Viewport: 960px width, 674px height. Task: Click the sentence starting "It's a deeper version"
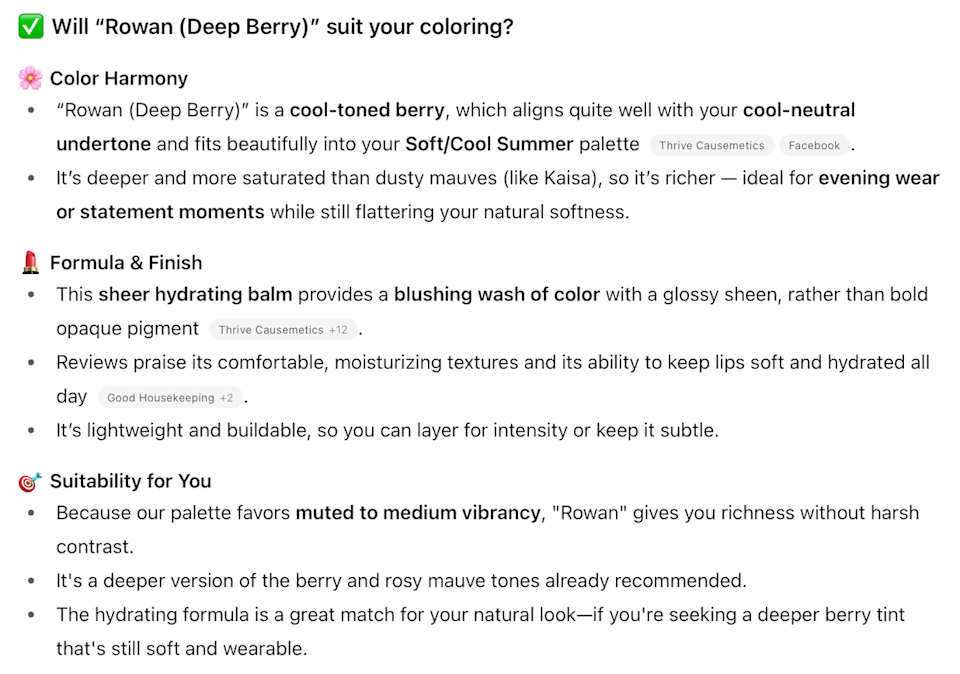pyautogui.click(x=401, y=581)
